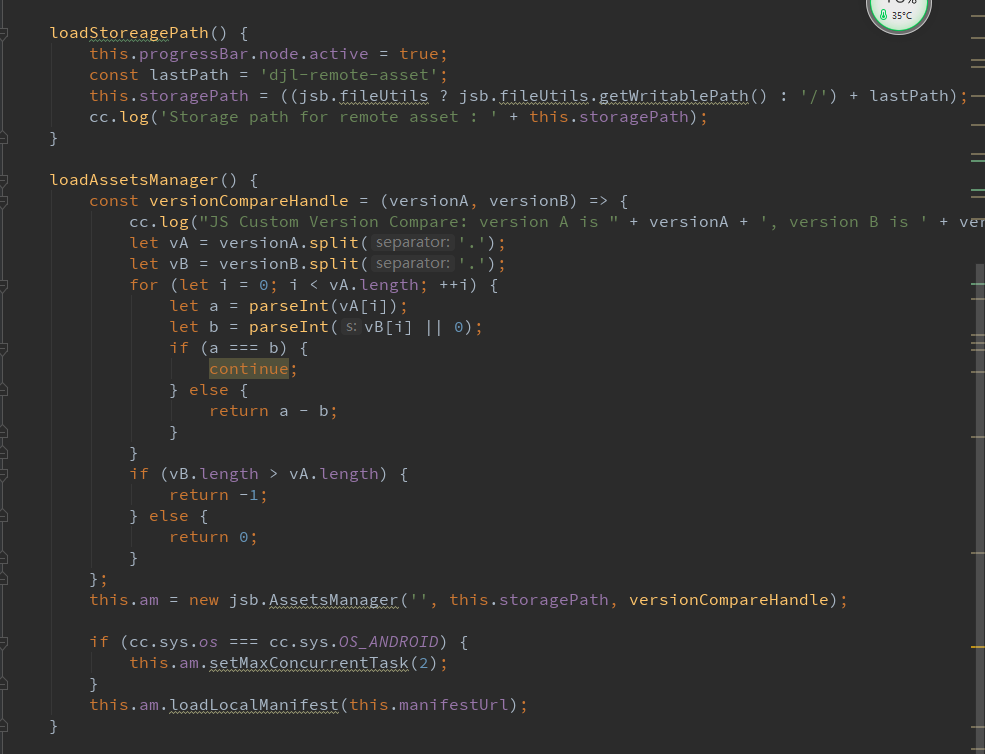The height and width of the screenshot is (754, 985).
Task: Fold the 'if (a === b)' block
Action: coord(3,348)
